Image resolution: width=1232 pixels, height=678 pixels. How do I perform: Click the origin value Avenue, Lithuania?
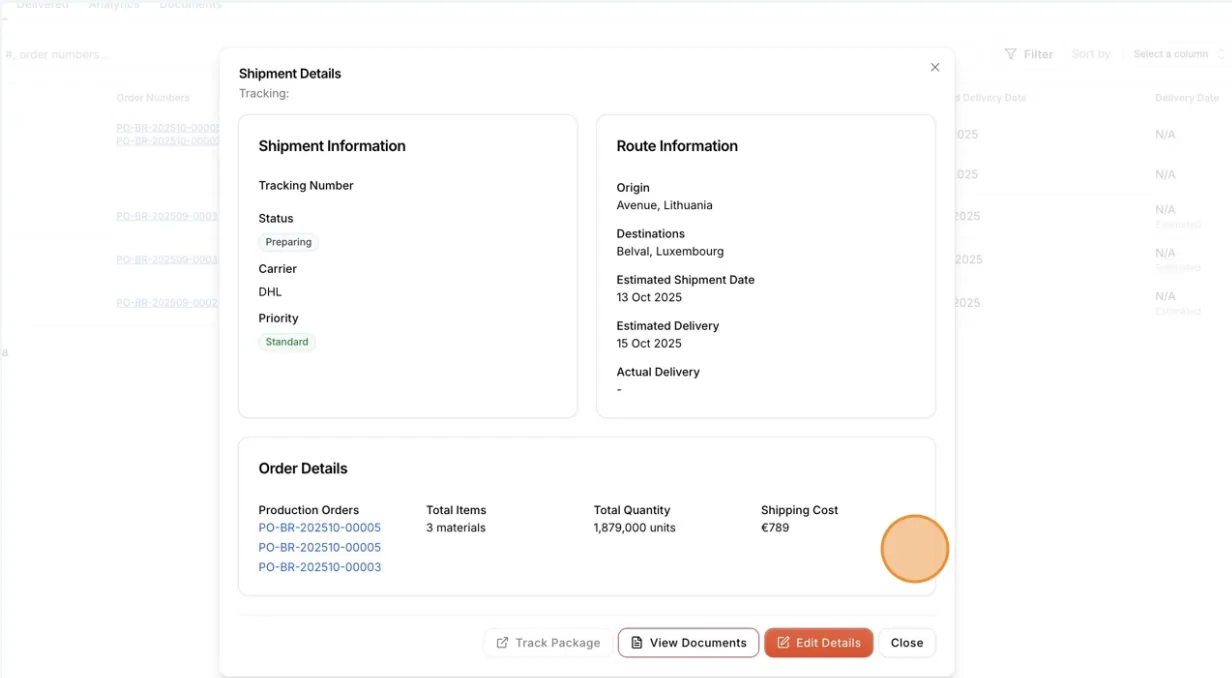coord(664,205)
